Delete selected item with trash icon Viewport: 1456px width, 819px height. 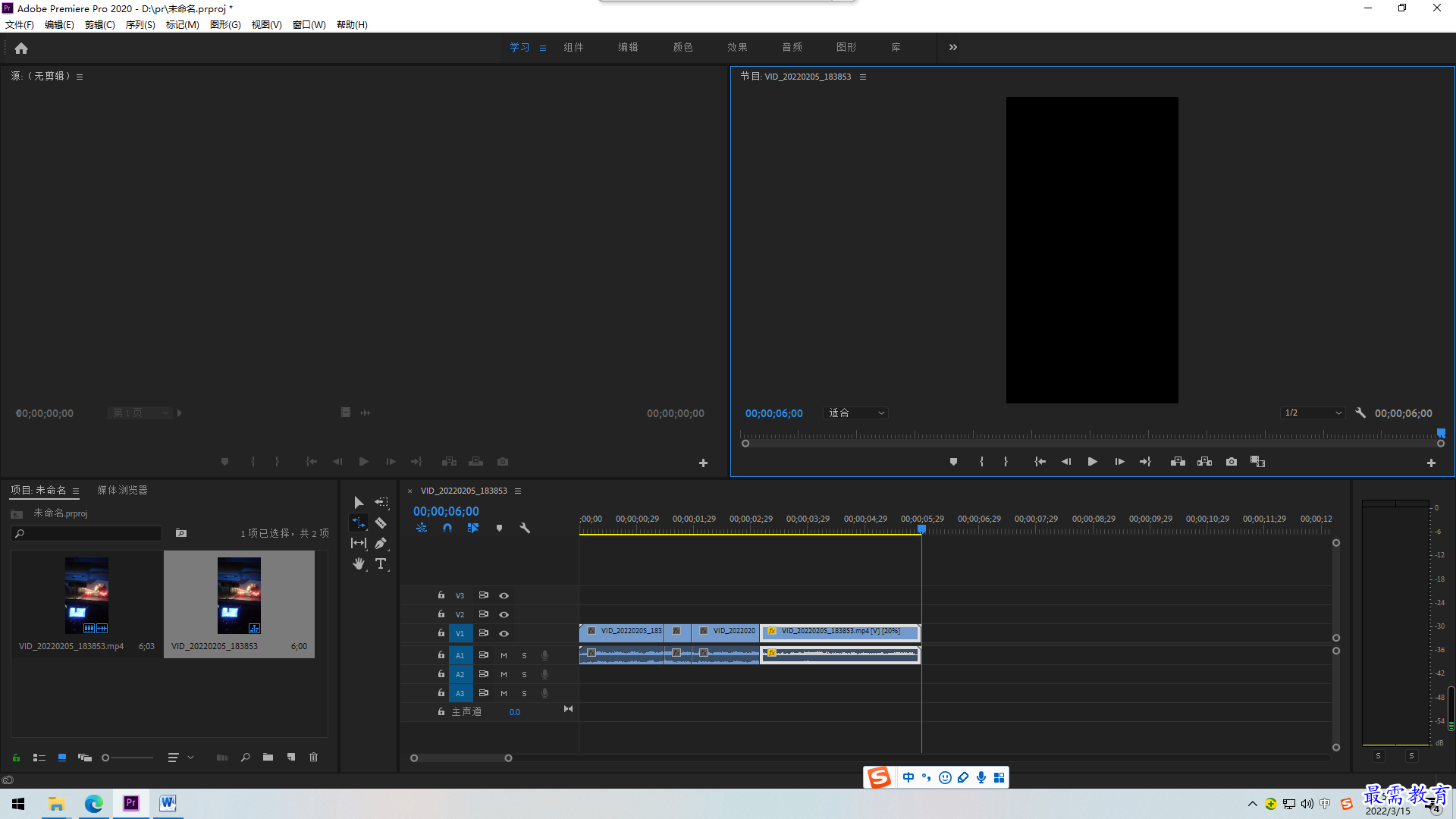[314, 757]
